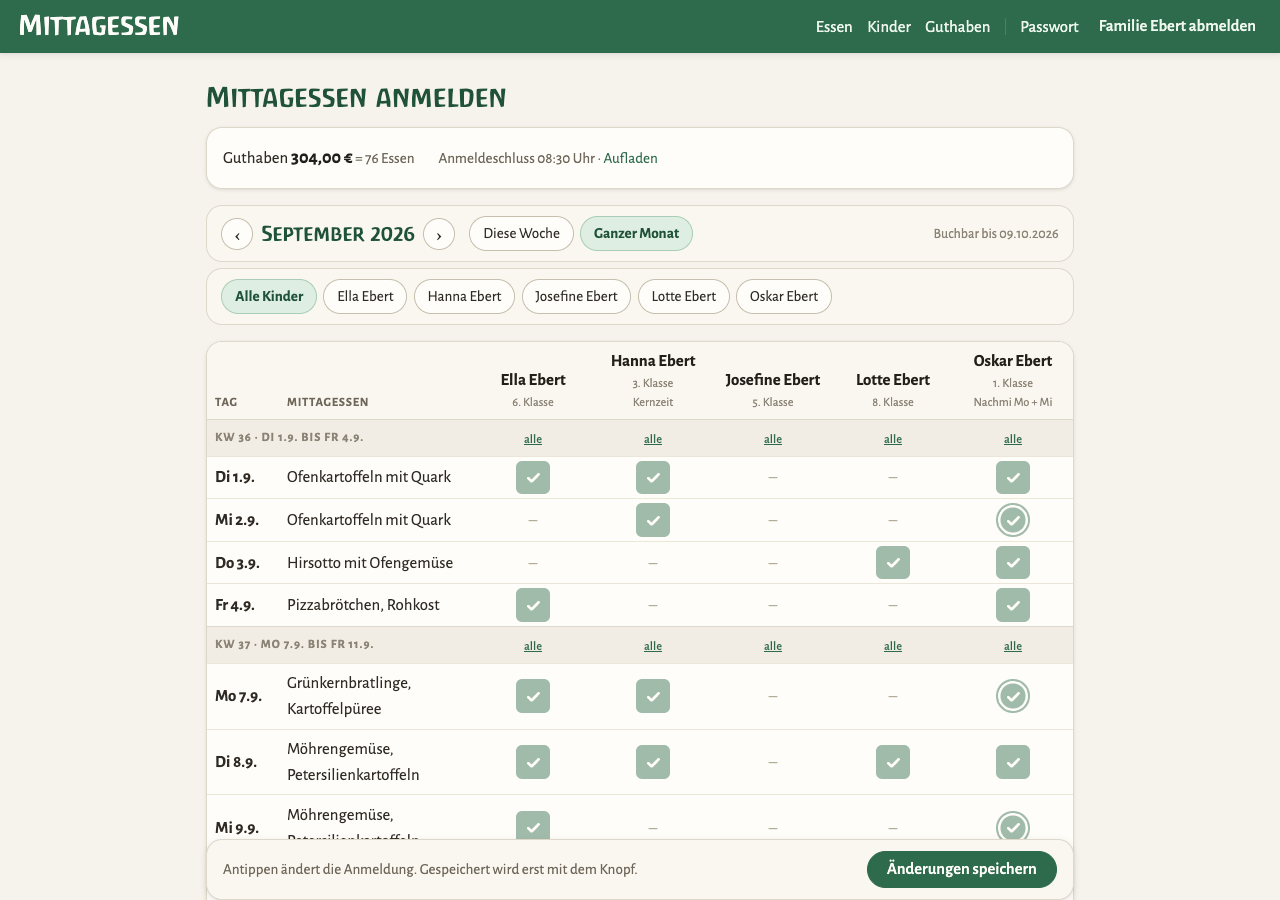Viewport: 1280px width, 900px height.
Task: Toggle Oskar Ebert's meal on Mi 2.9.
Action: (x=1013, y=520)
